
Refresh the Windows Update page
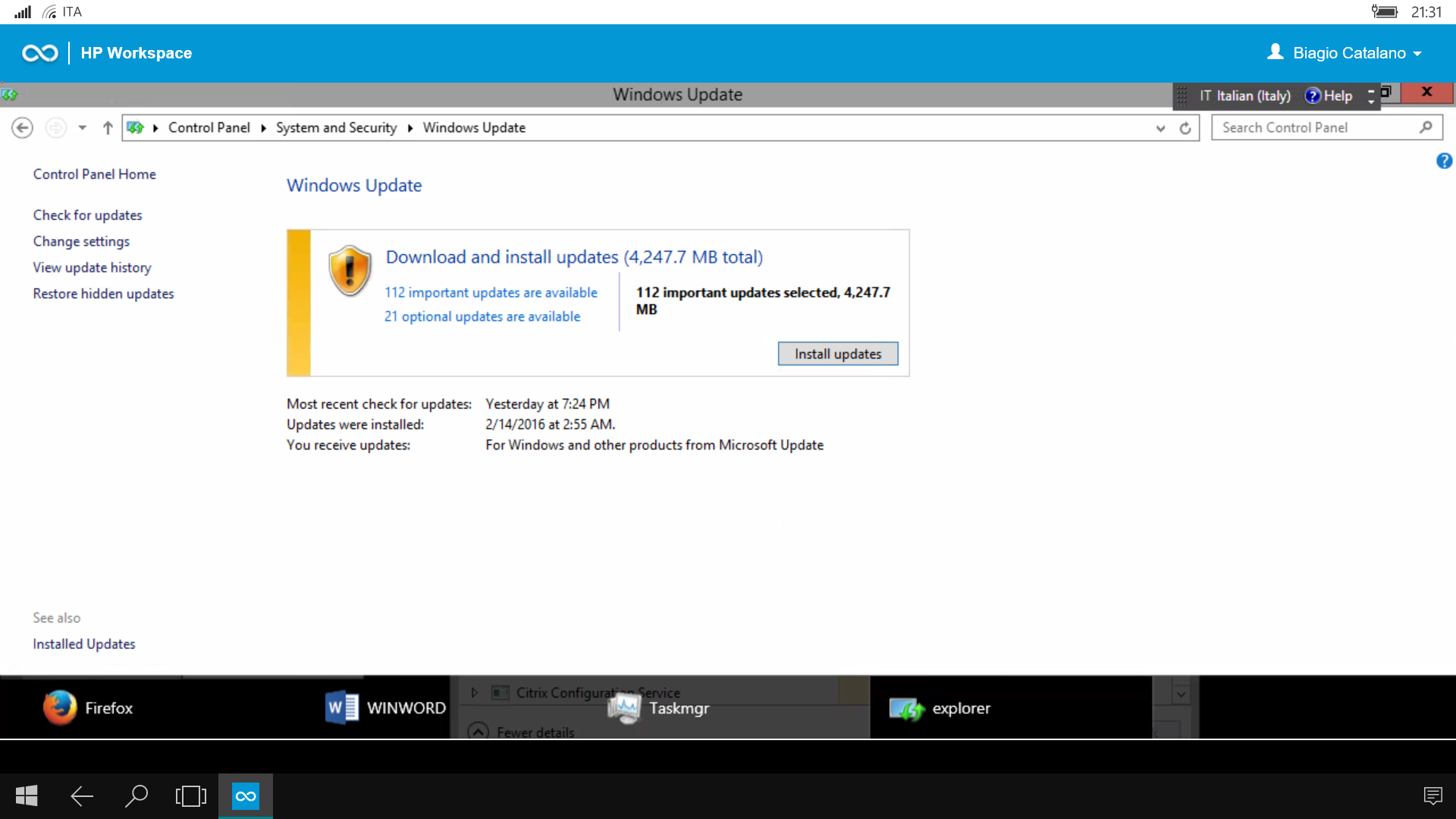tap(1185, 128)
